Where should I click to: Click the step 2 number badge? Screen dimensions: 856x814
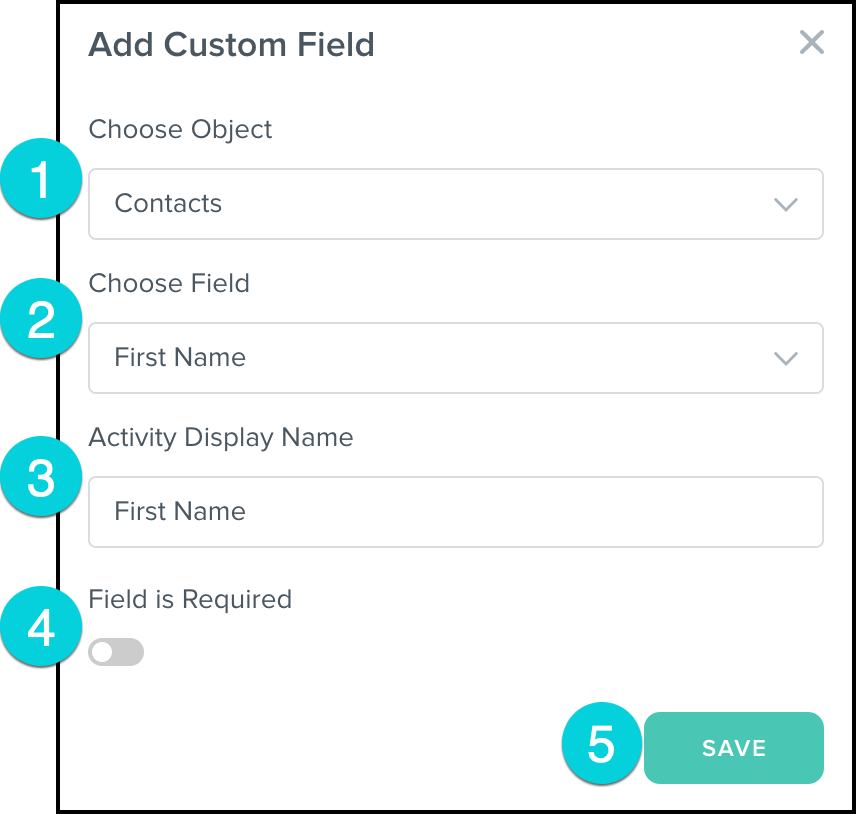[41, 322]
